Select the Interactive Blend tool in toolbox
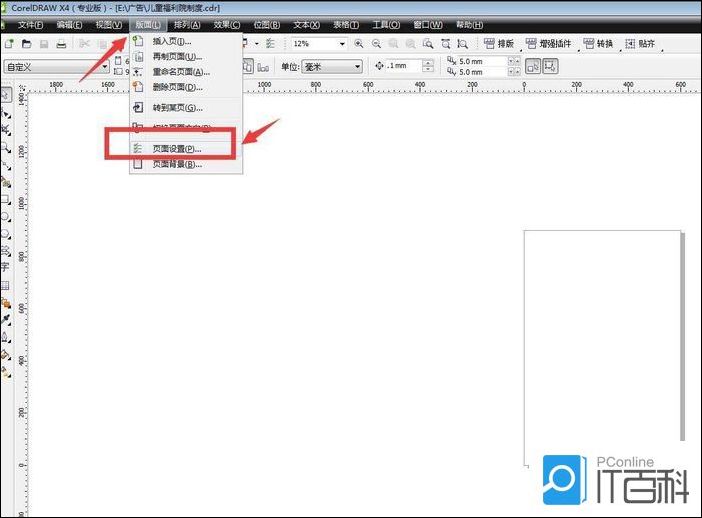Image resolution: width=702 pixels, height=518 pixels. (x=6, y=303)
